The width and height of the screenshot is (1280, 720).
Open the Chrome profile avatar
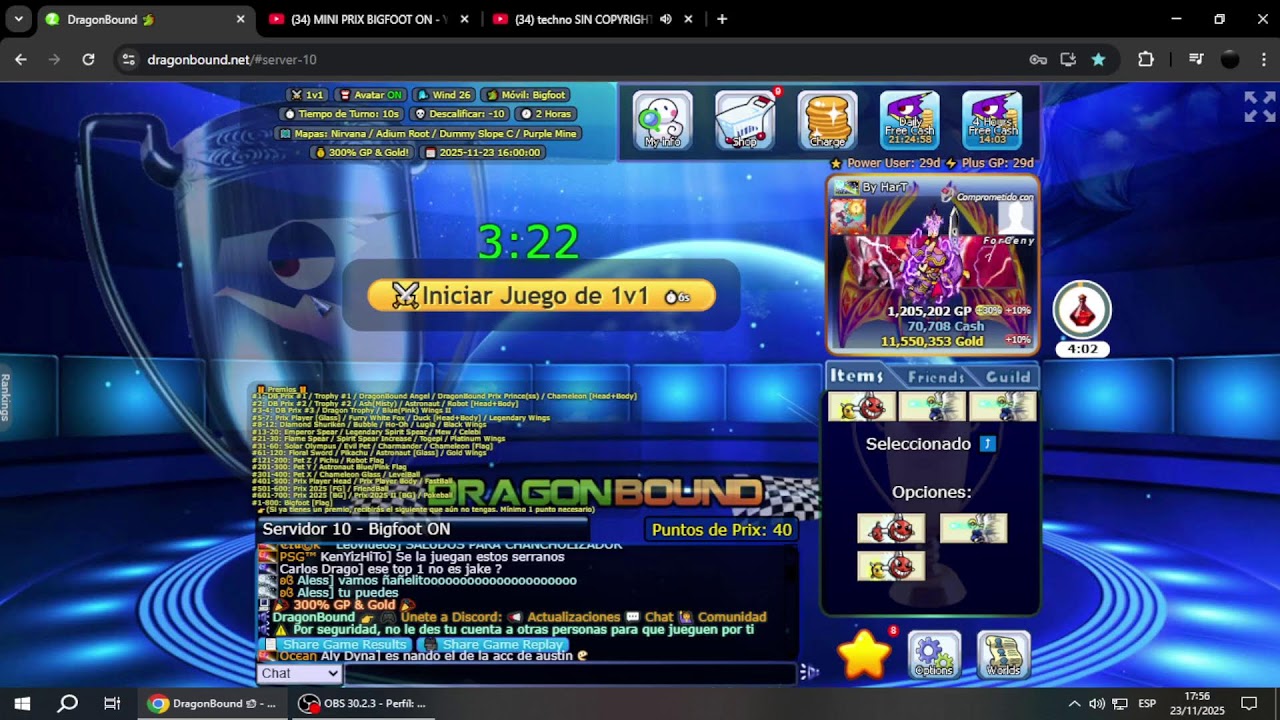coord(1230,60)
